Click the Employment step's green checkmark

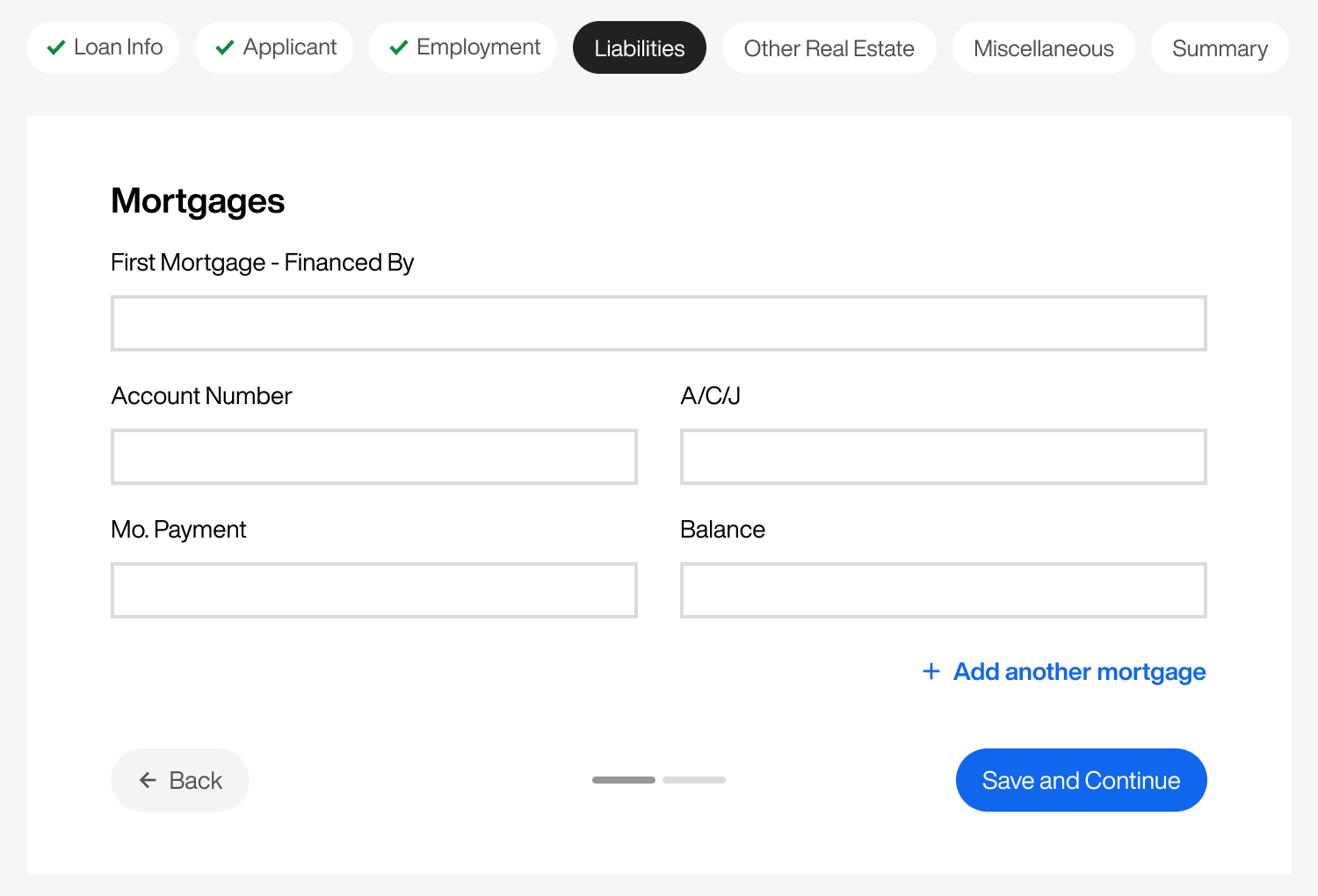(399, 47)
